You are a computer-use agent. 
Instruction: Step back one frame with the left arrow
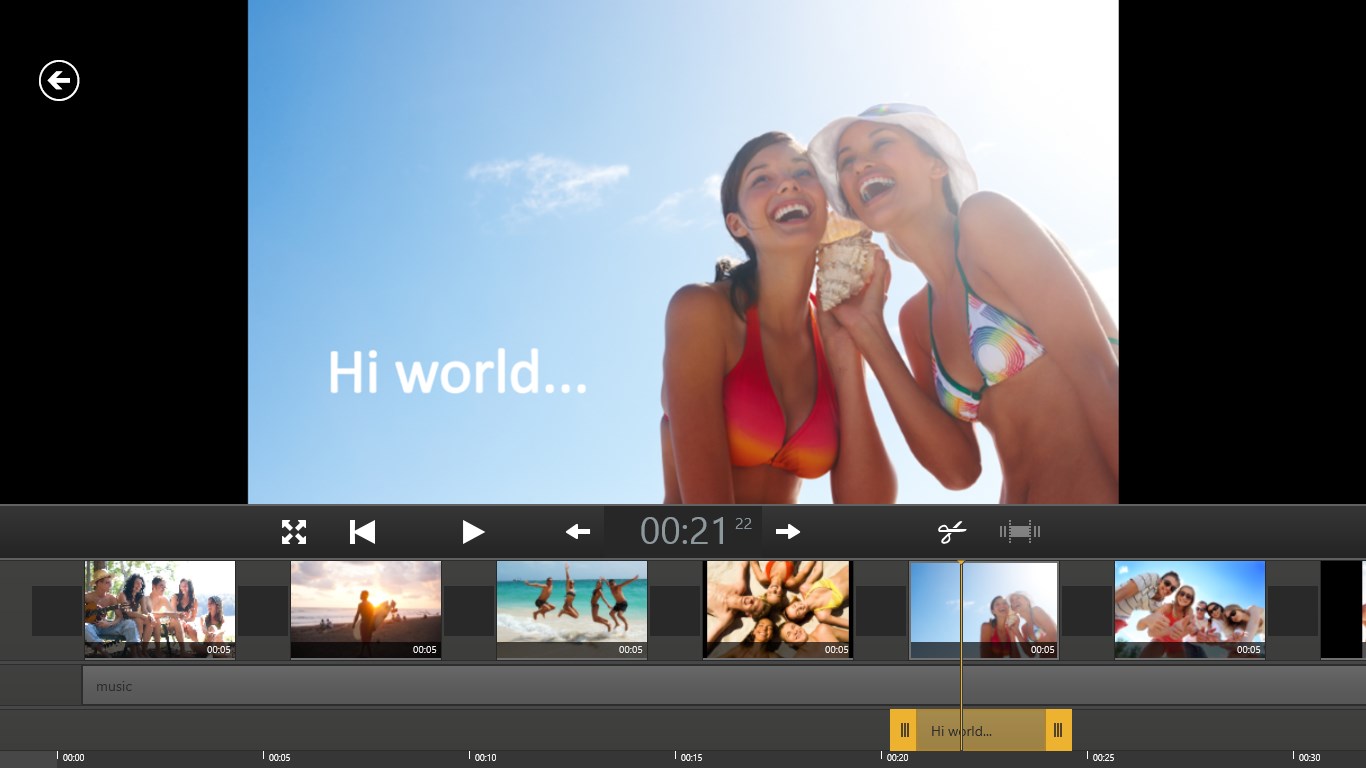[x=578, y=532]
